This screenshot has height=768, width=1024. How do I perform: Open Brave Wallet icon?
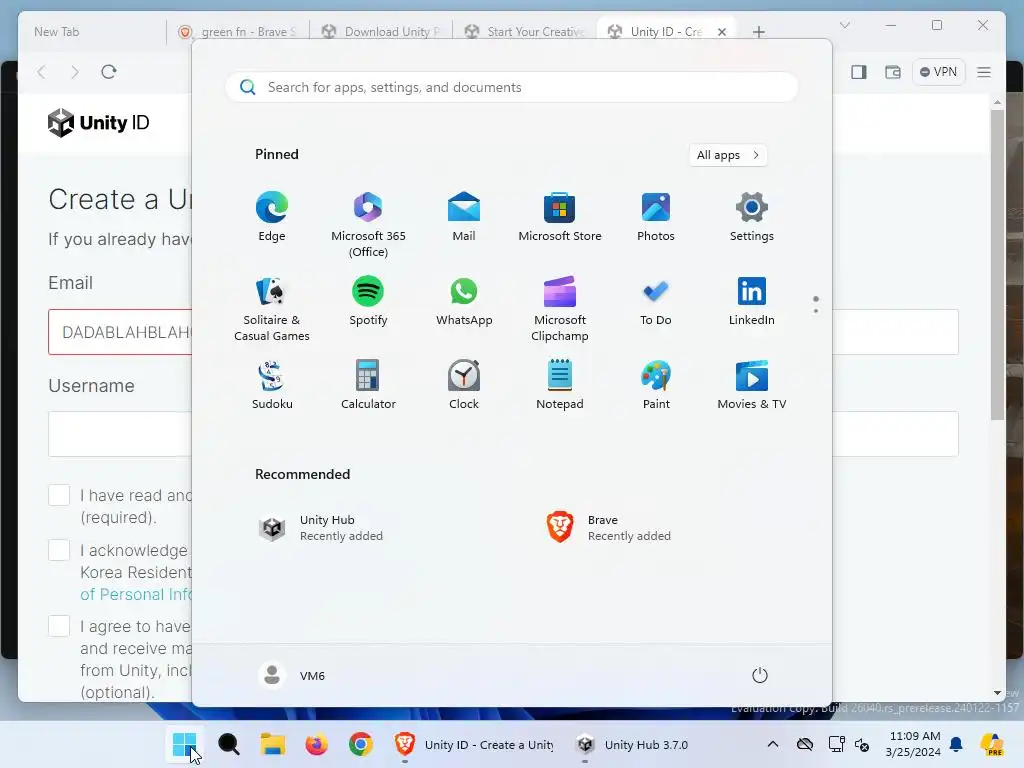point(893,72)
